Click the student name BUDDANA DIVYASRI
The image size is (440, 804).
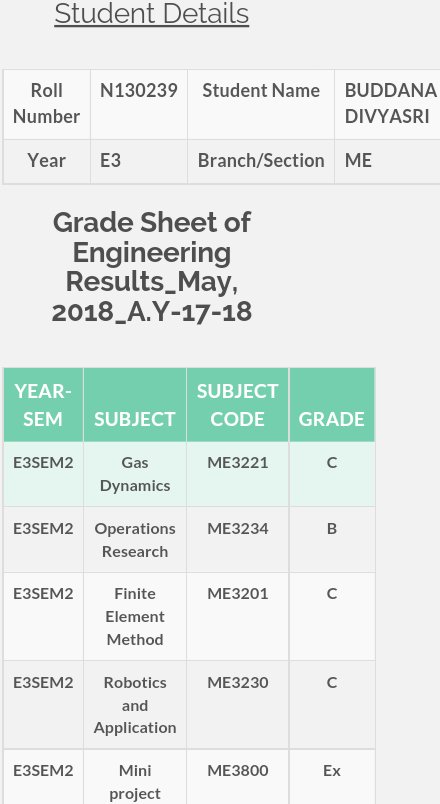click(x=391, y=104)
